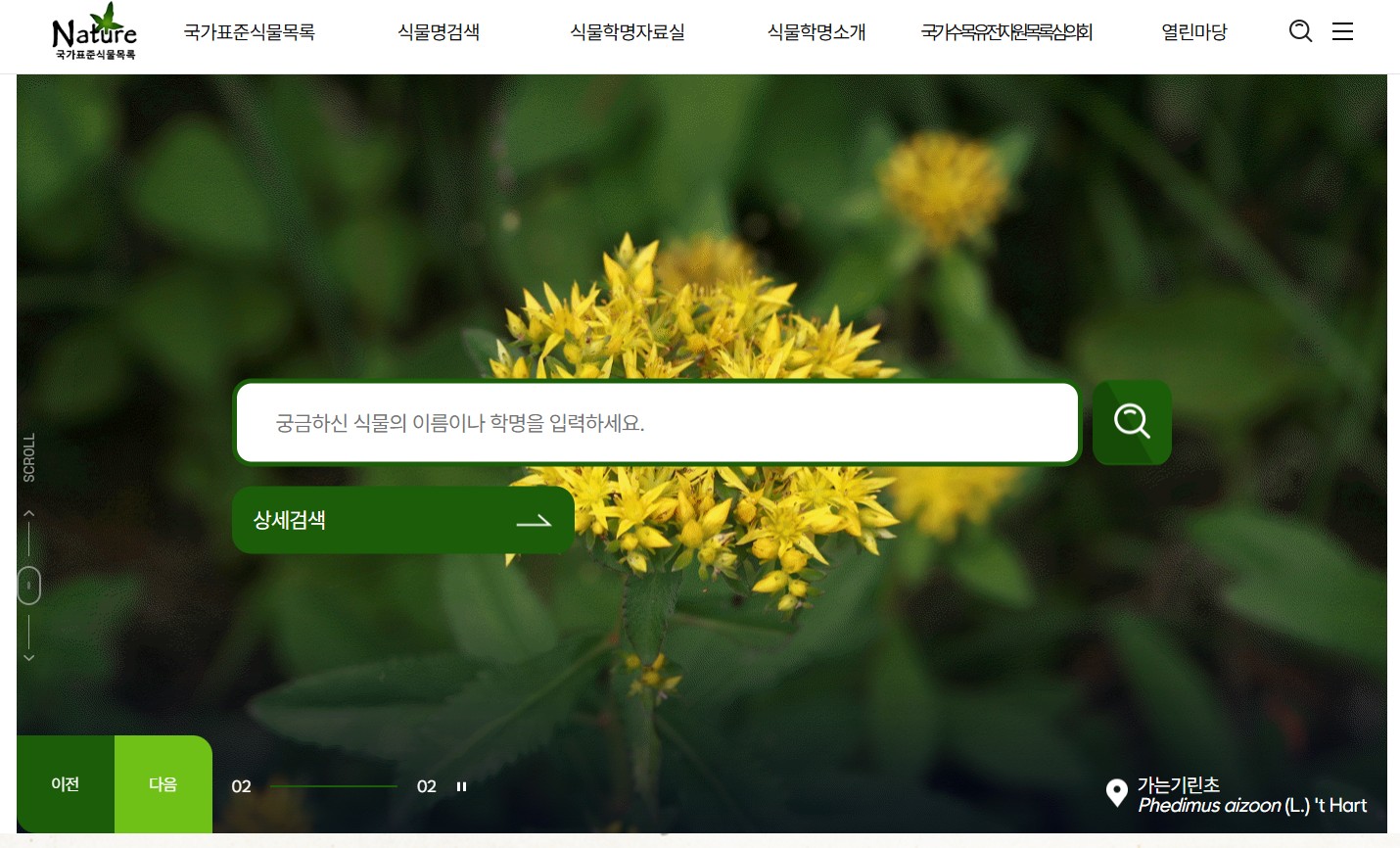This screenshot has height=848, width=1400.
Task: Pause the banner slideshow with the pause control
Action: (460, 785)
